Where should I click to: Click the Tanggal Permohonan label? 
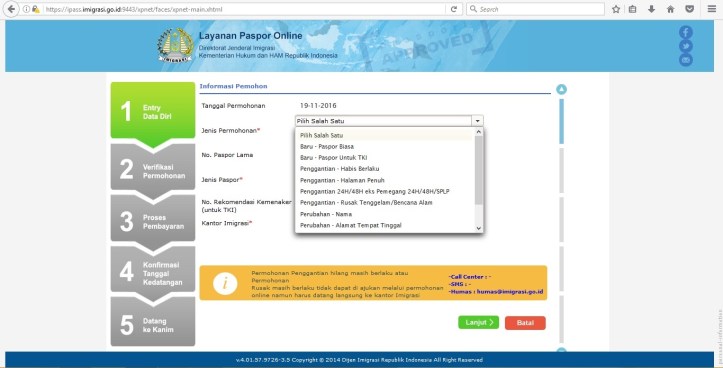coord(233,106)
